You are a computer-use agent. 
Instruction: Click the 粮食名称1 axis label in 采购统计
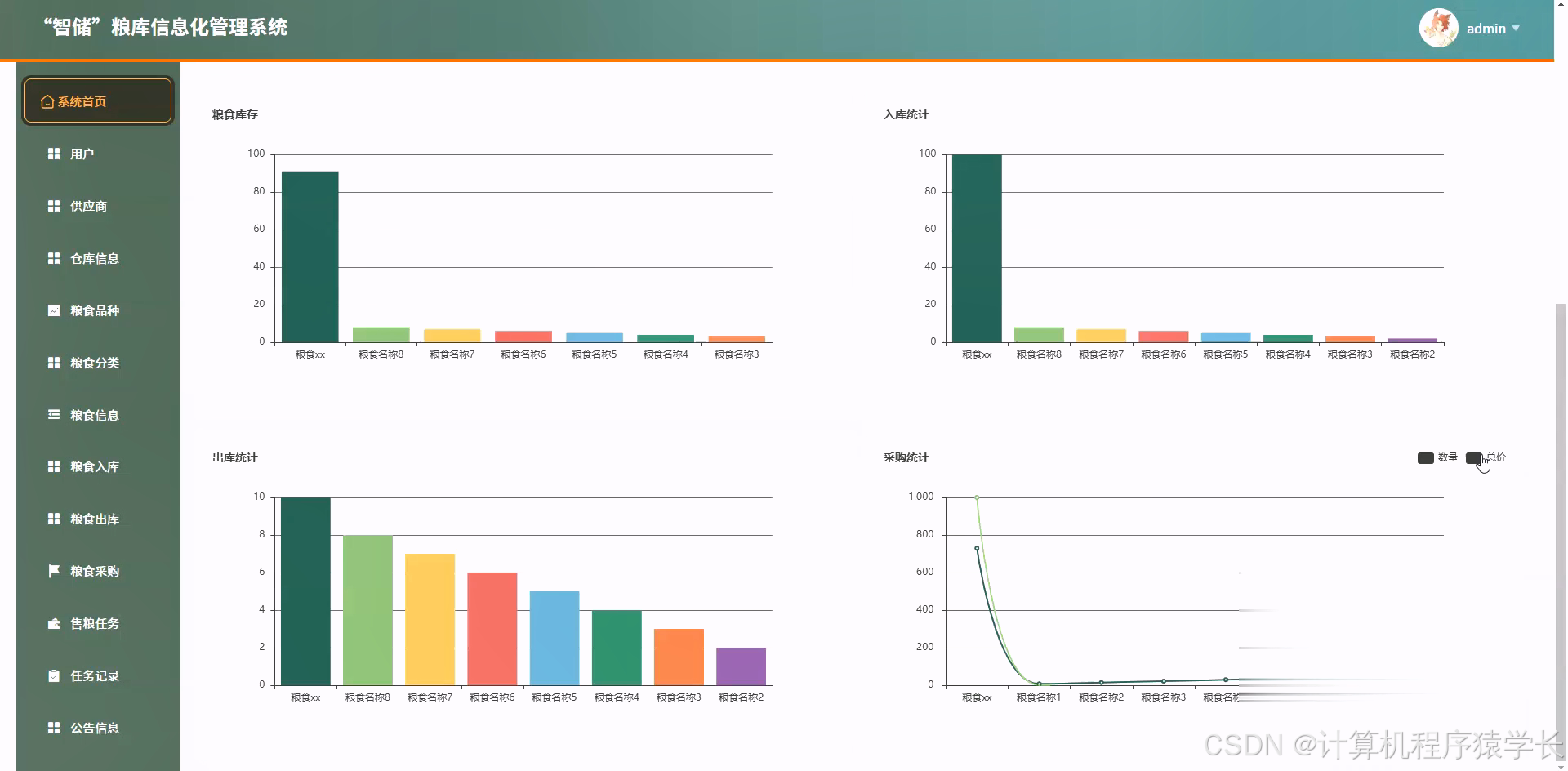click(x=1039, y=697)
